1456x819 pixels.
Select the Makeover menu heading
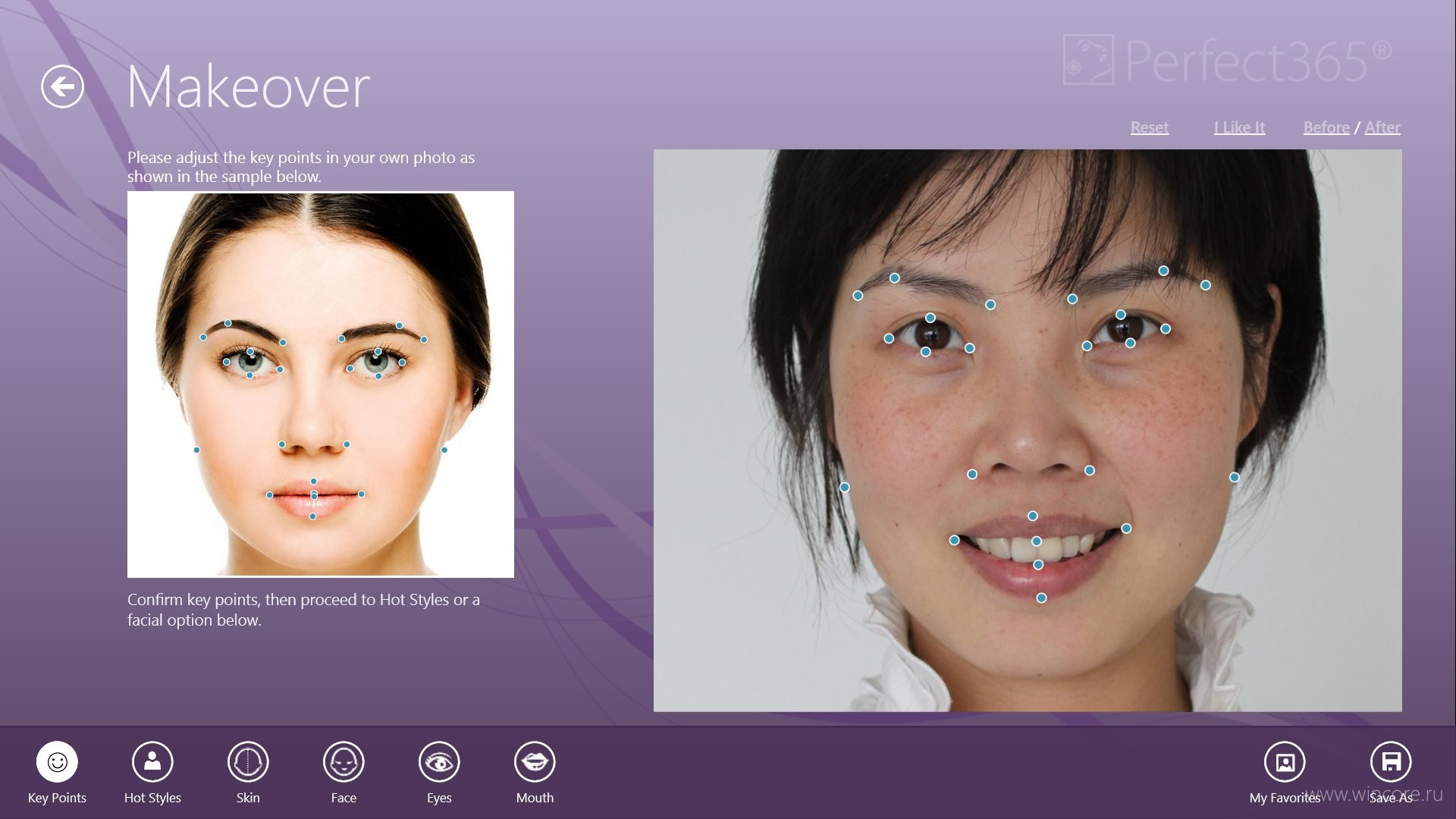pyautogui.click(x=245, y=87)
